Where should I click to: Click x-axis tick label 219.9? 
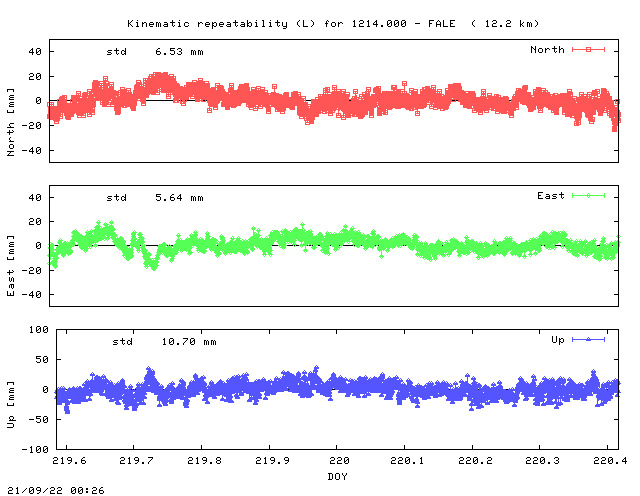click(x=272, y=460)
